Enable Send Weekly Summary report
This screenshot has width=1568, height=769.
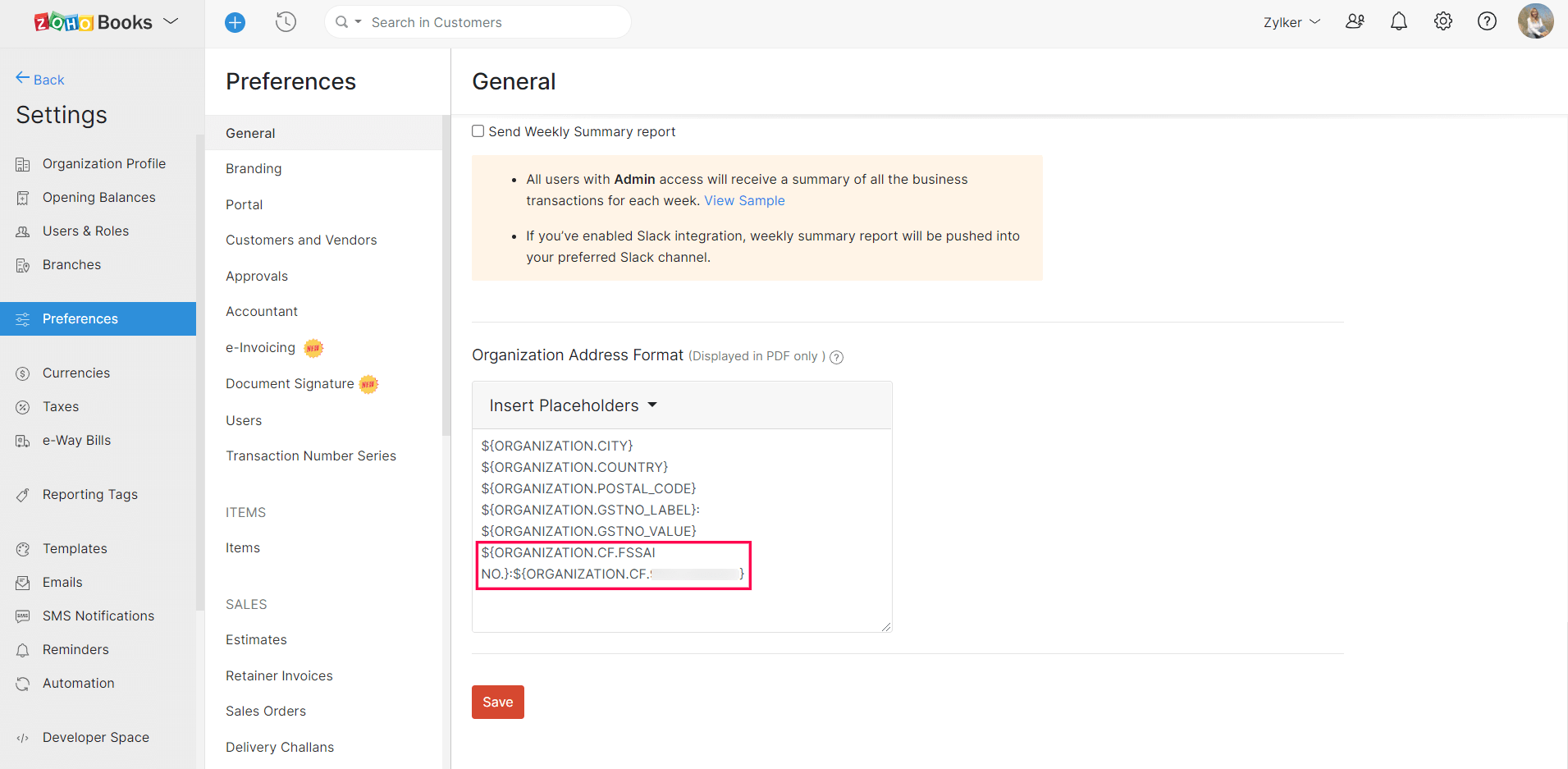478,130
